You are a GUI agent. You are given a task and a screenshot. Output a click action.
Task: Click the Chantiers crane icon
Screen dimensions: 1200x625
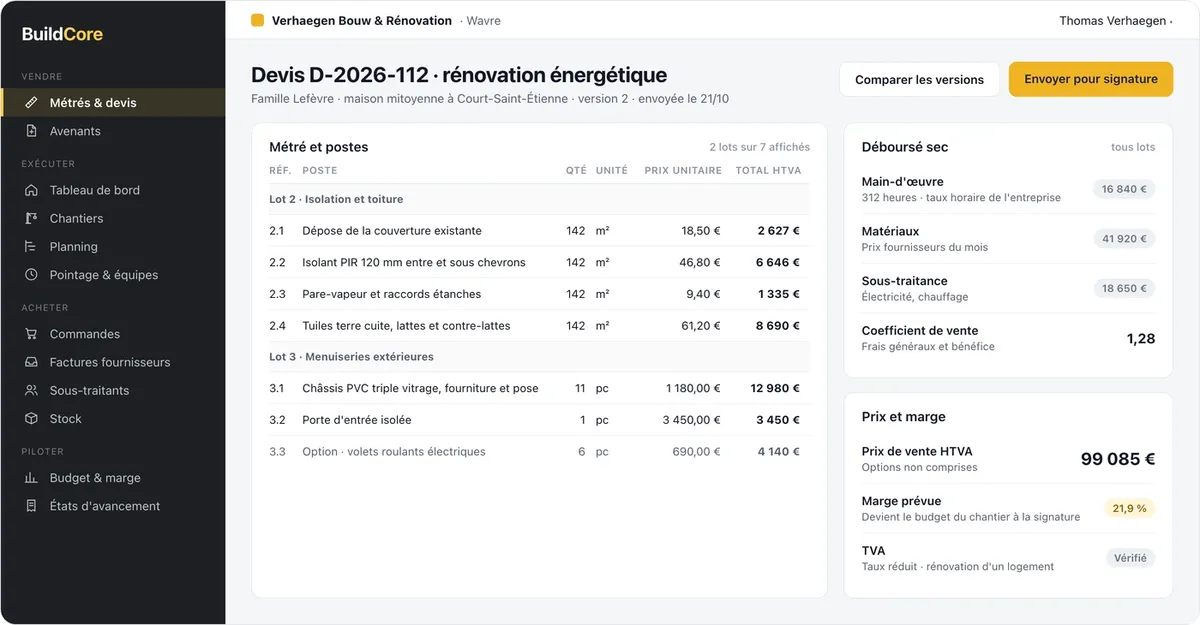[31, 218]
